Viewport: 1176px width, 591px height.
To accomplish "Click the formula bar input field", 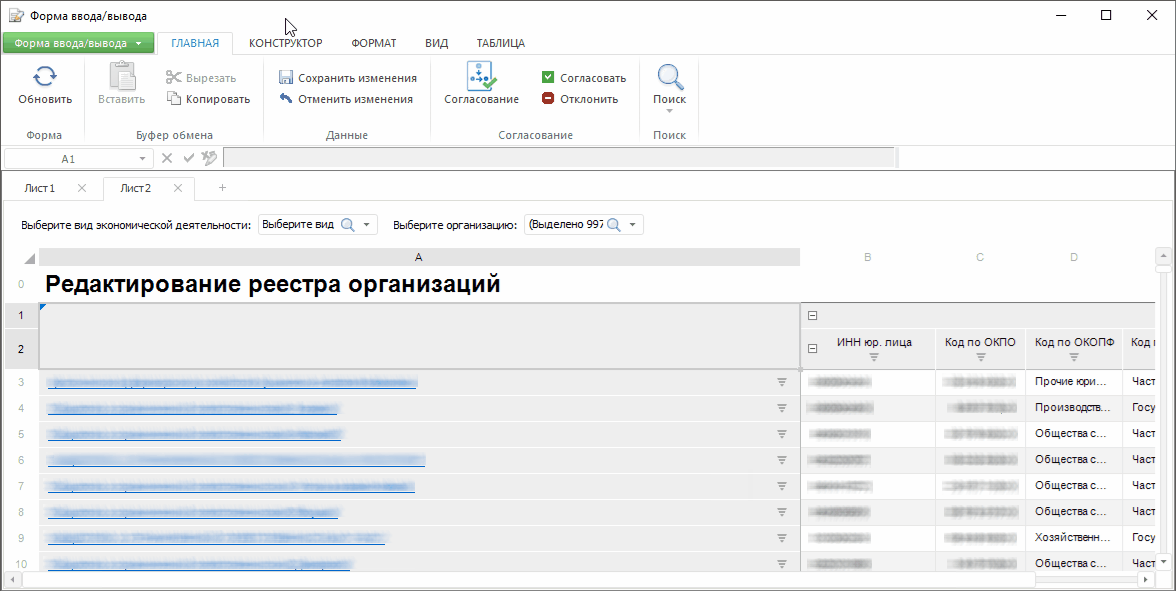I will coord(558,158).
